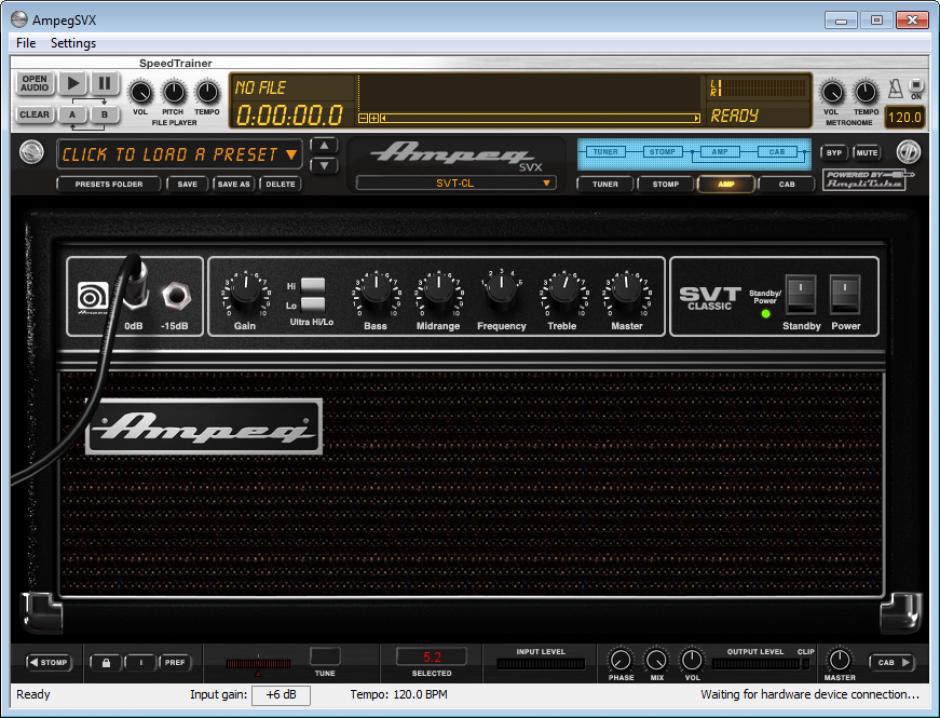
Task: Click the bottom output MASTER knob
Action: (x=839, y=660)
